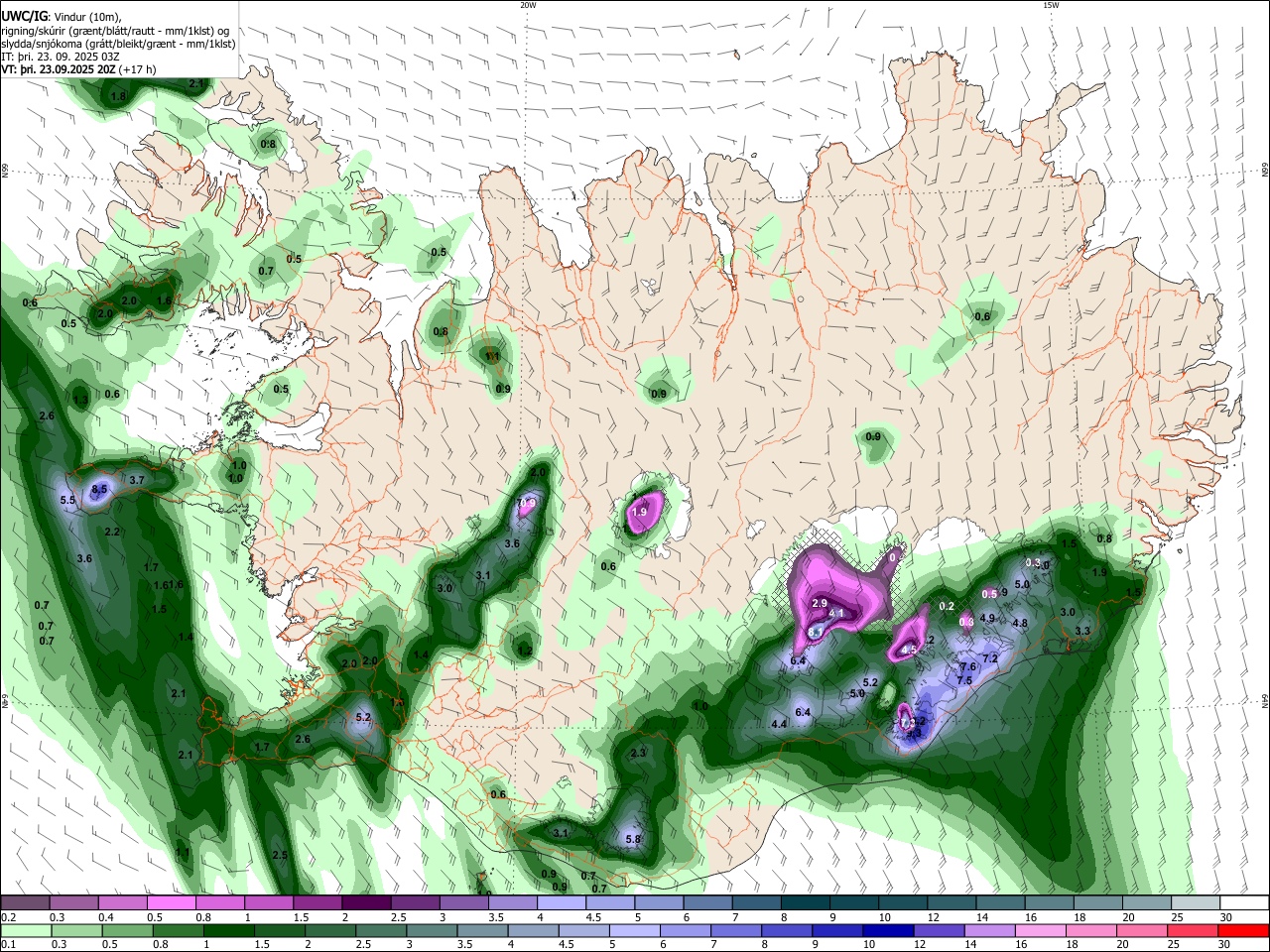
Task: Click the '2.2' precipitation value on the map
Action: tap(112, 533)
